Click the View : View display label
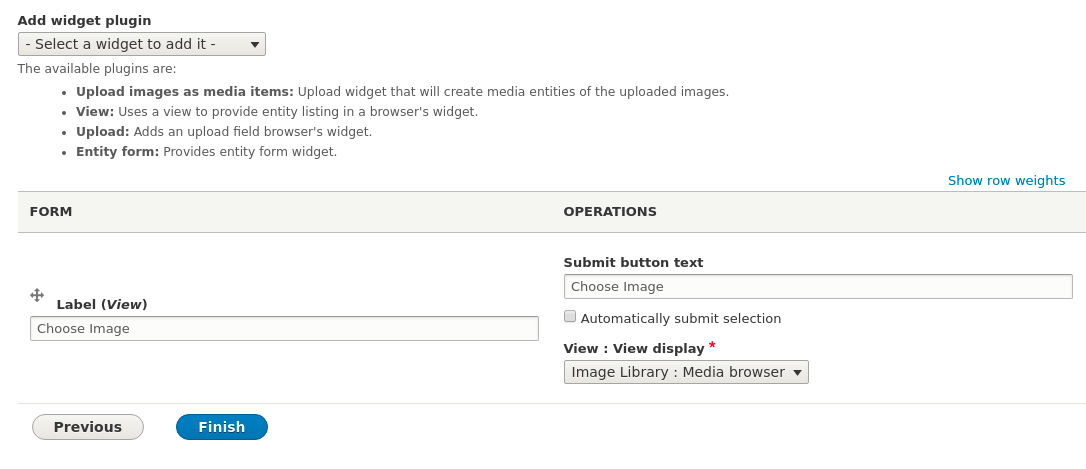Screen dimensions: 1086x469 [x=634, y=348]
